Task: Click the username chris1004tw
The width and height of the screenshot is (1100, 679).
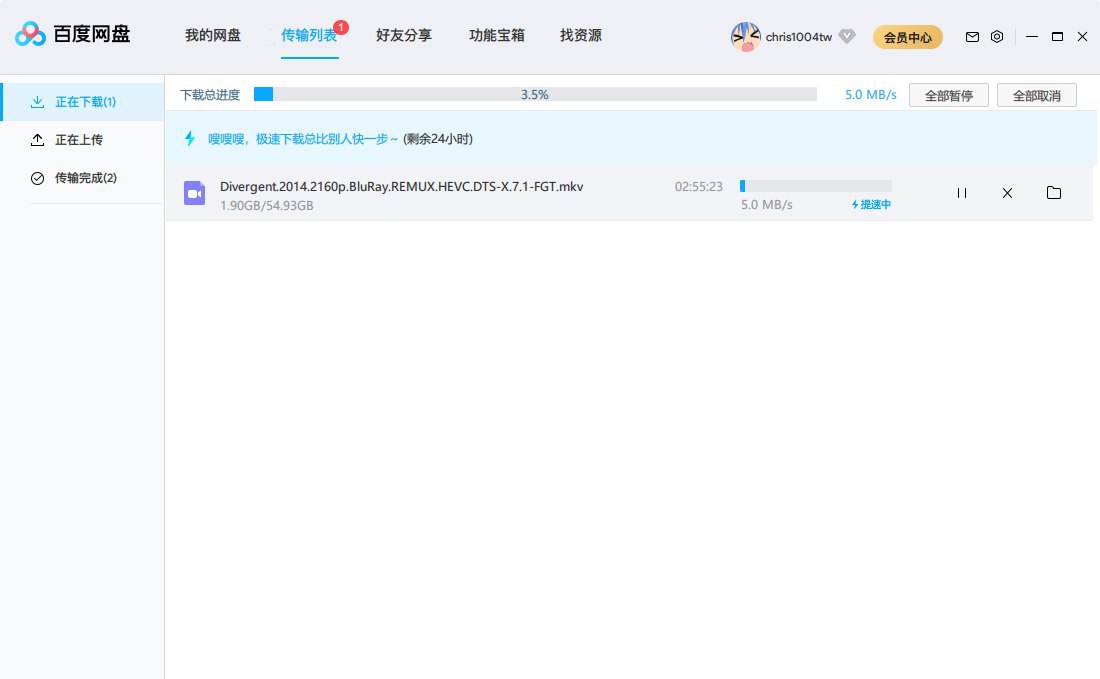Action: coord(798,36)
